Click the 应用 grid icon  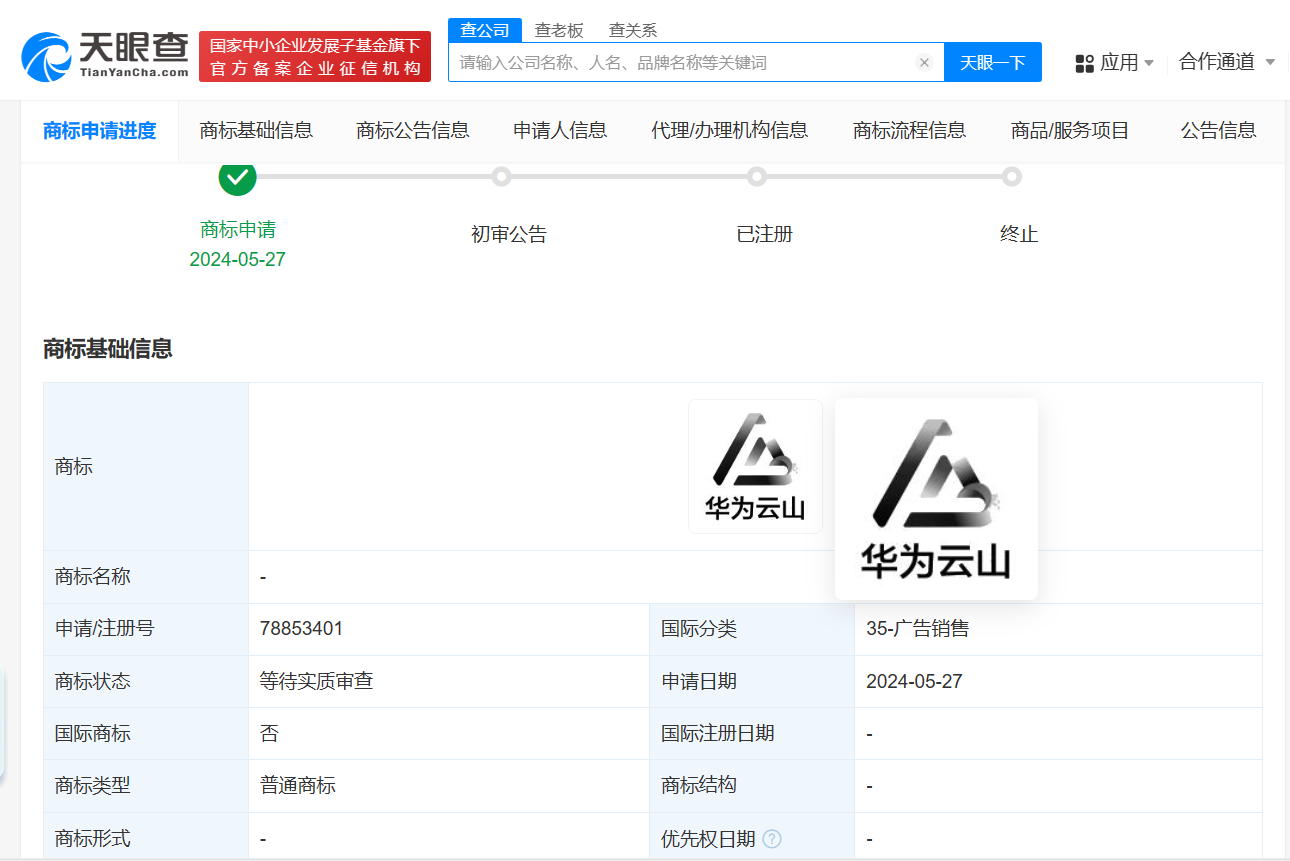tap(1083, 62)
